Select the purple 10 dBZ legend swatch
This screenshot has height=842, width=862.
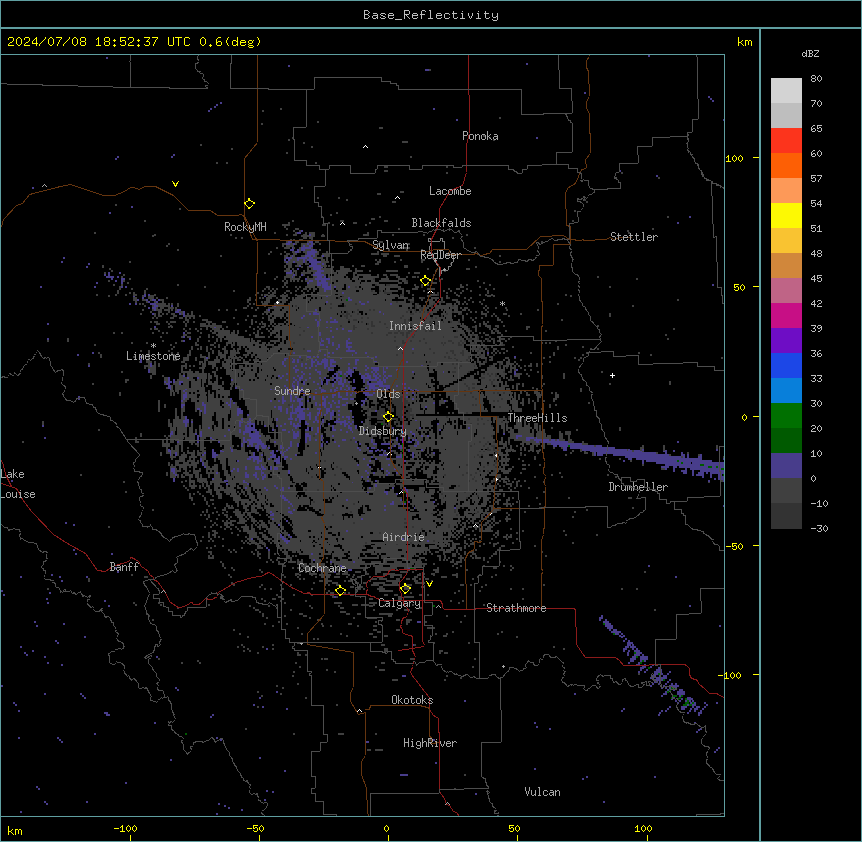point(786,466)
